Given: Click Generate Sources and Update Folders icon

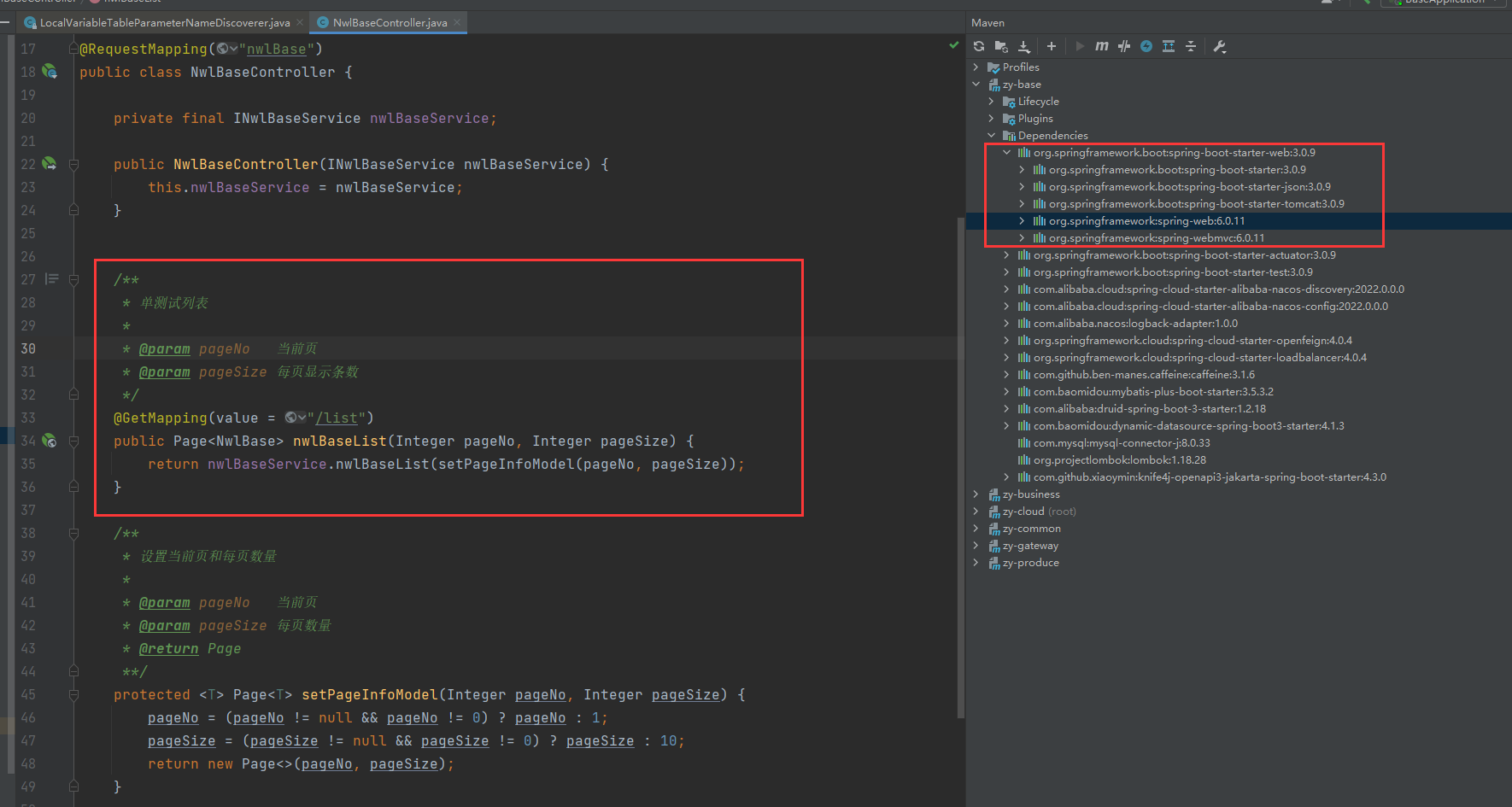Looking at the screenshot, I should (1001, 46).
